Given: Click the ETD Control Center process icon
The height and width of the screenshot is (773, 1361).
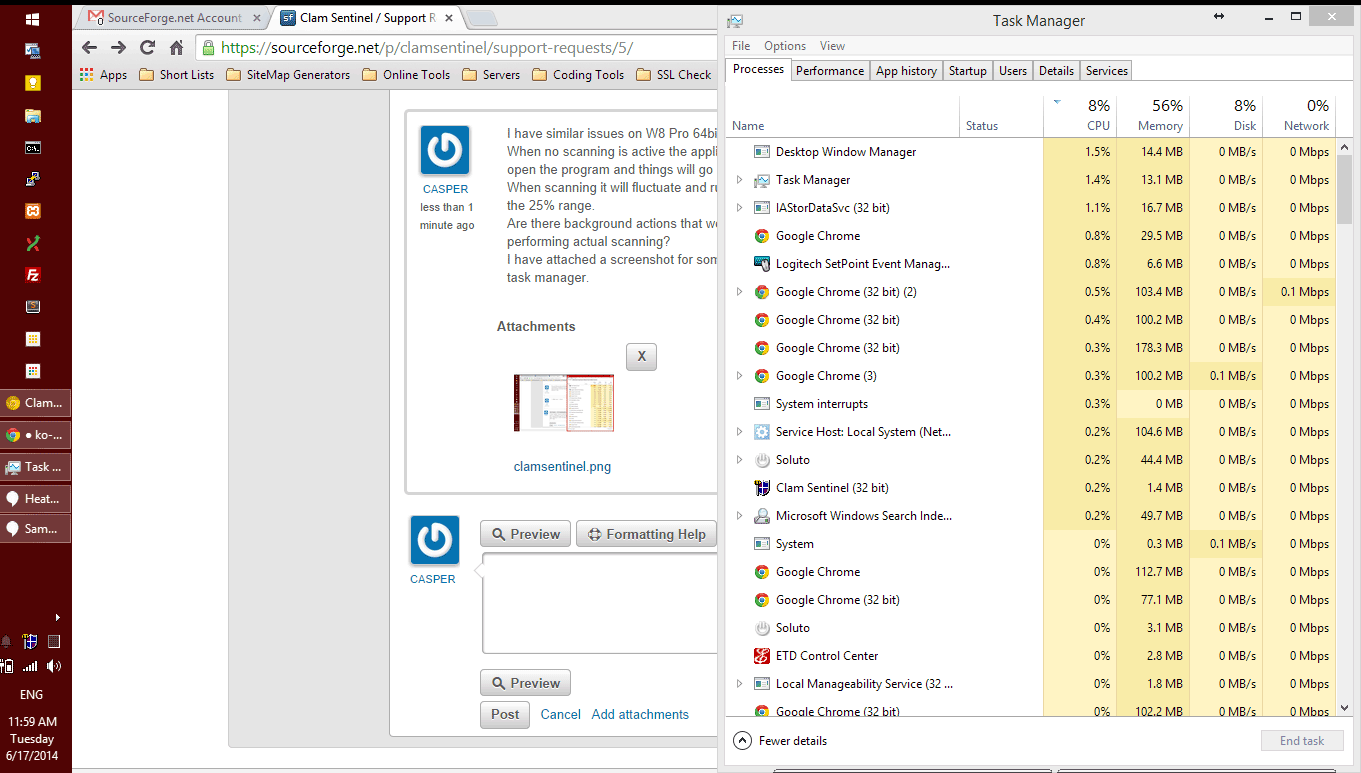Looking at the screenshot, I should coord(761,656).
